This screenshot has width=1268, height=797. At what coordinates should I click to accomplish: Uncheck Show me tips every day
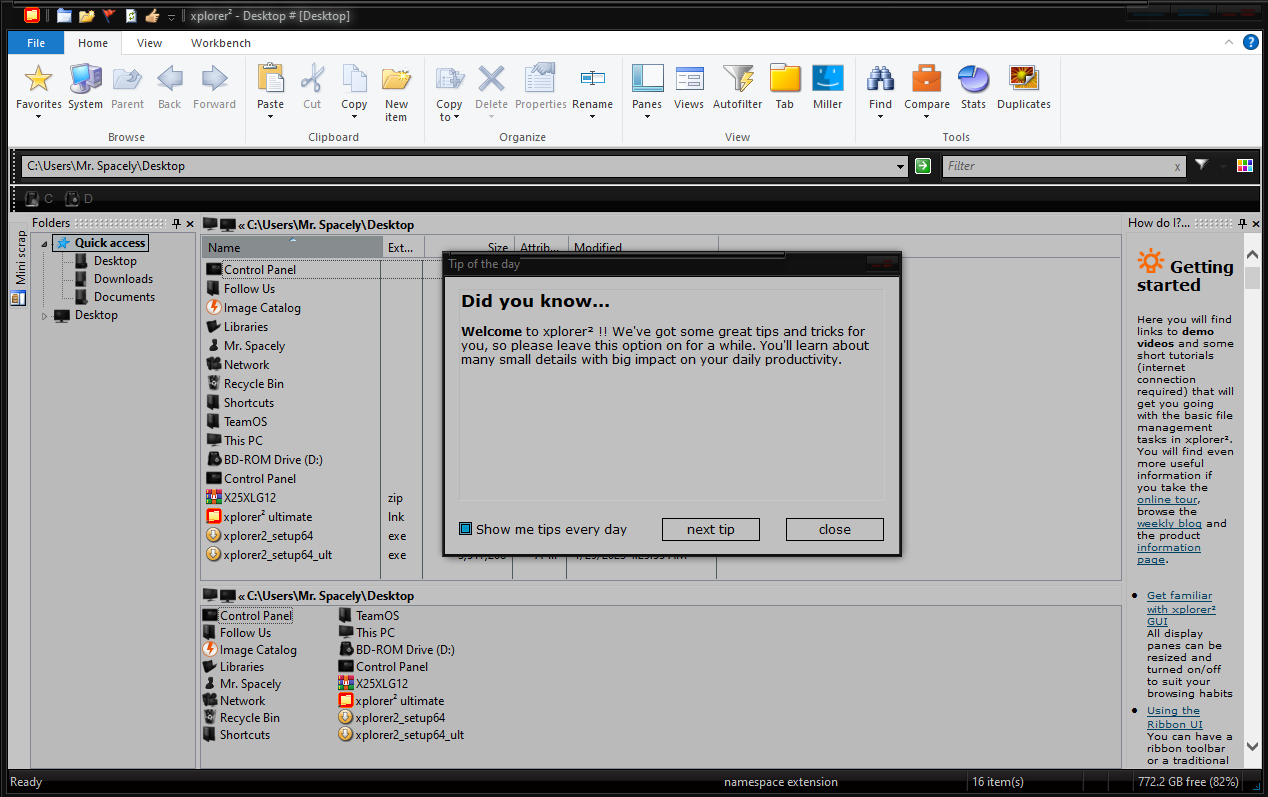[x=465, y=529]
